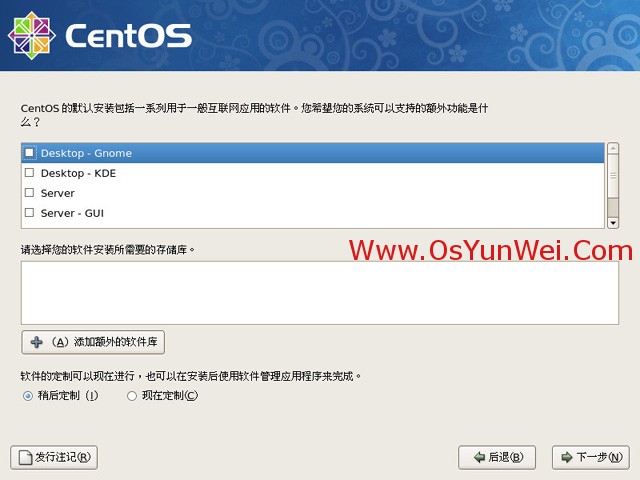
Task: Enable the Desktop - Gnome checkbox
Action: click(x=29, y=153)
